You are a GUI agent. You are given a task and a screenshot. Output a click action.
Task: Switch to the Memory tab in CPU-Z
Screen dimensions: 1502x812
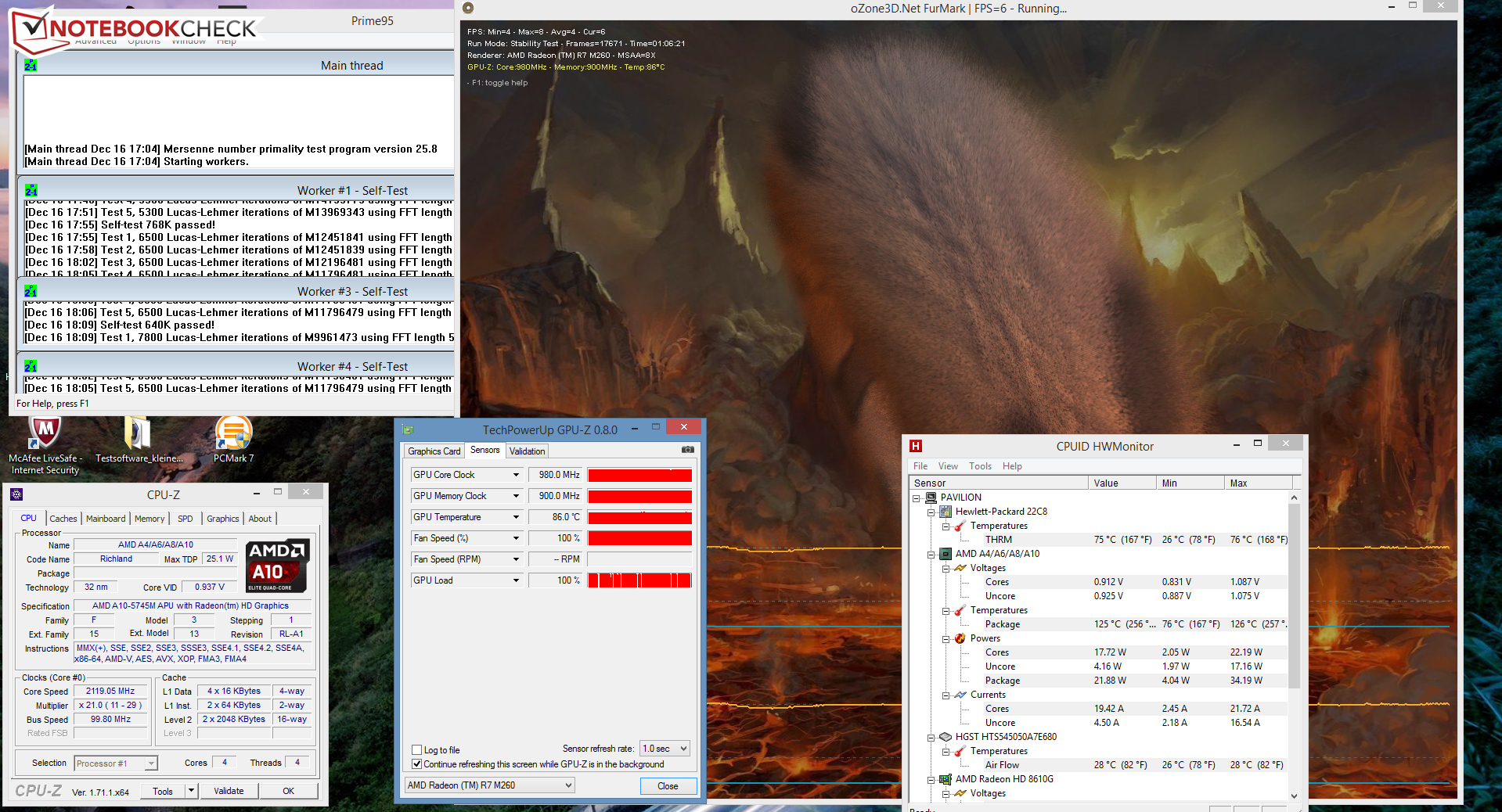click(x=149, y=519)
